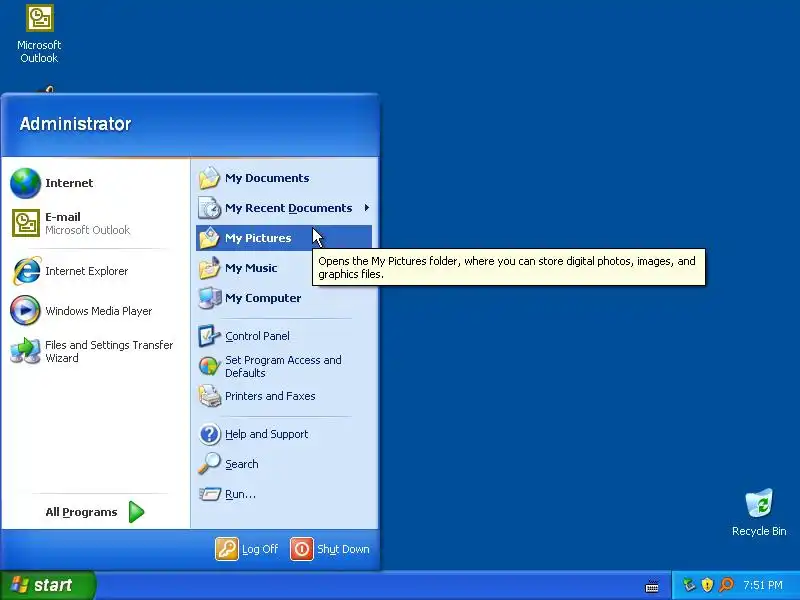Click the Search menu text

pos(241,464)
